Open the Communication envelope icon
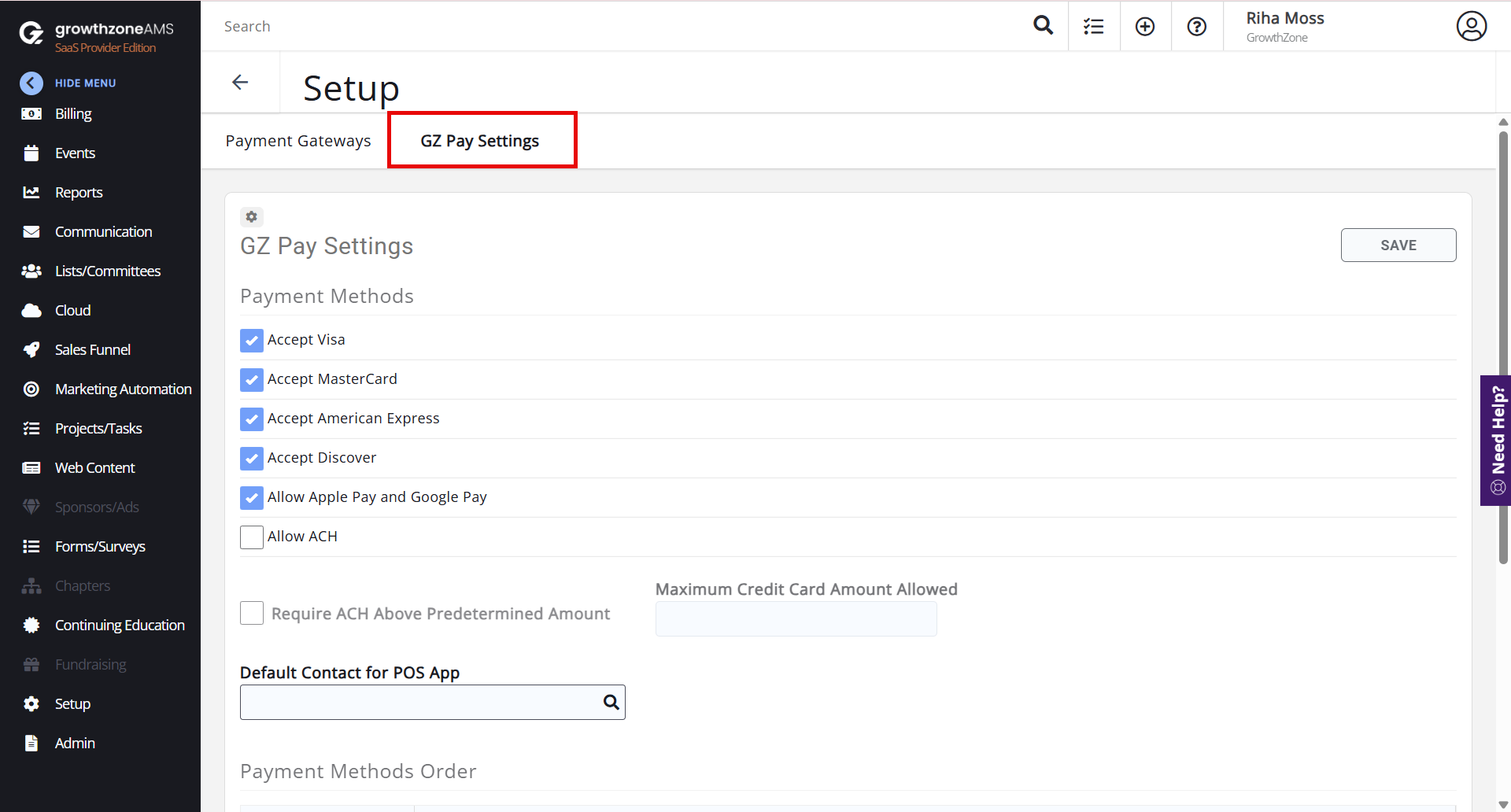Screen dimensions: 1511x812 click(x=31, y=232)
